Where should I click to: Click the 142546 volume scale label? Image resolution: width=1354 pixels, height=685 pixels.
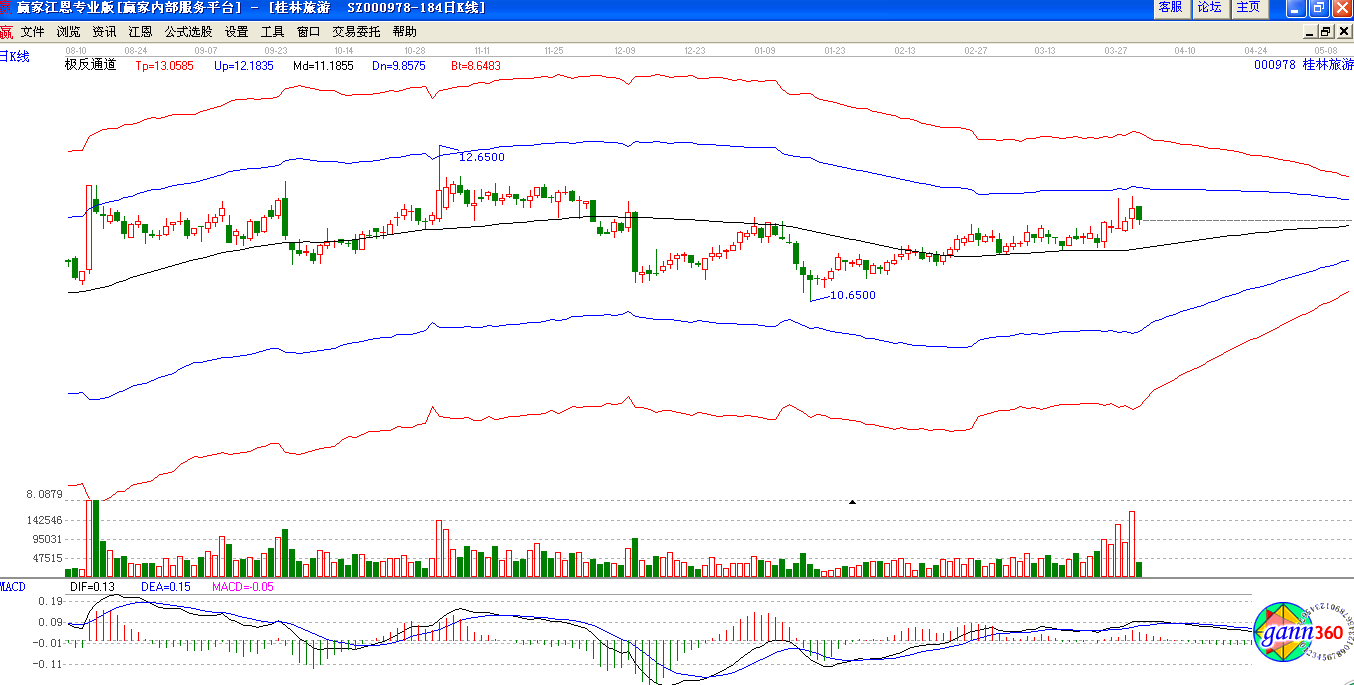45,521
